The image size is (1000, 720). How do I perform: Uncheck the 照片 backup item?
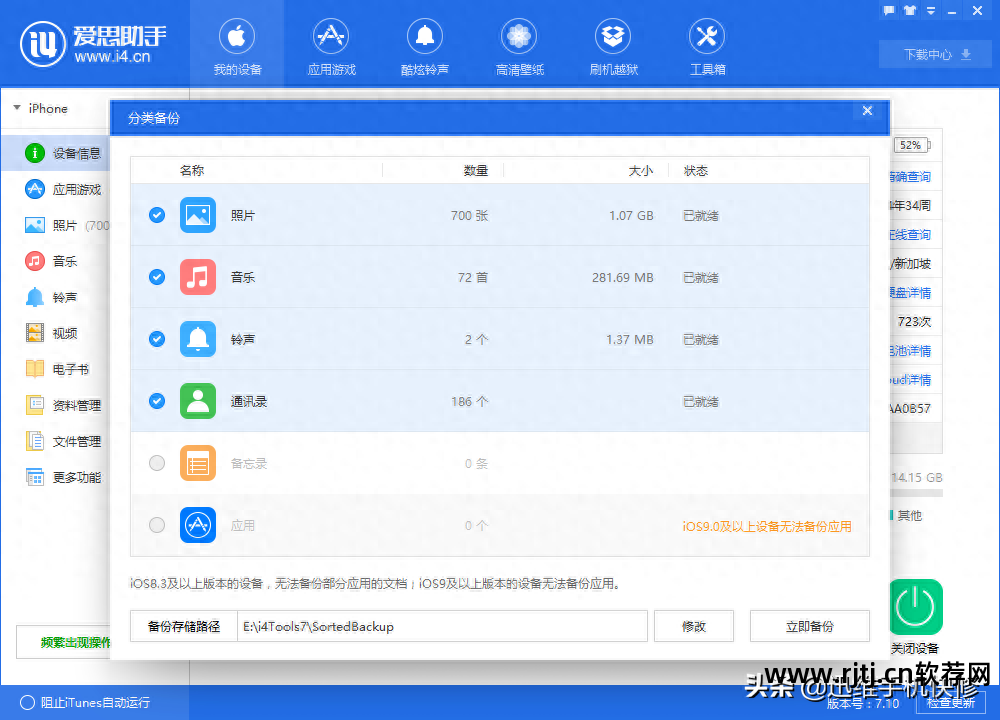pyautogui.click(x=156, y=215)
